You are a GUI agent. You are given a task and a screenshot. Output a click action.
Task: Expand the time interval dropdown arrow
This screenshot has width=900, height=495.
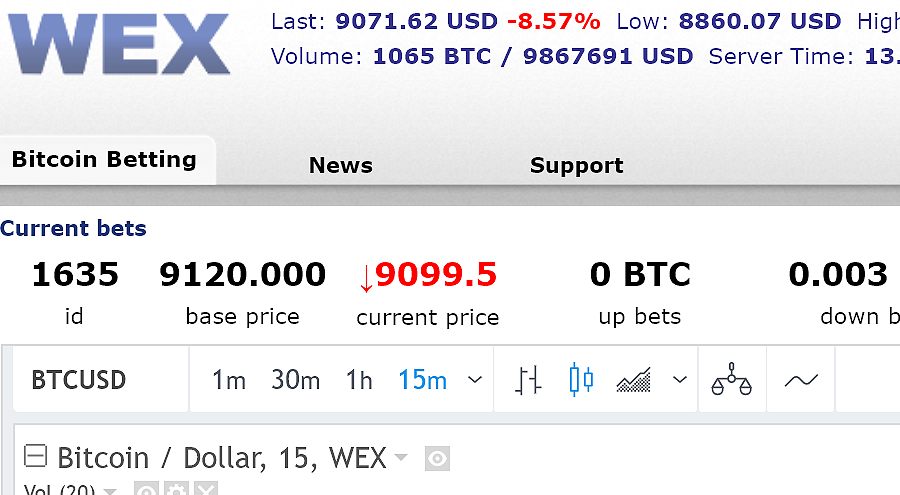[475, 380]
